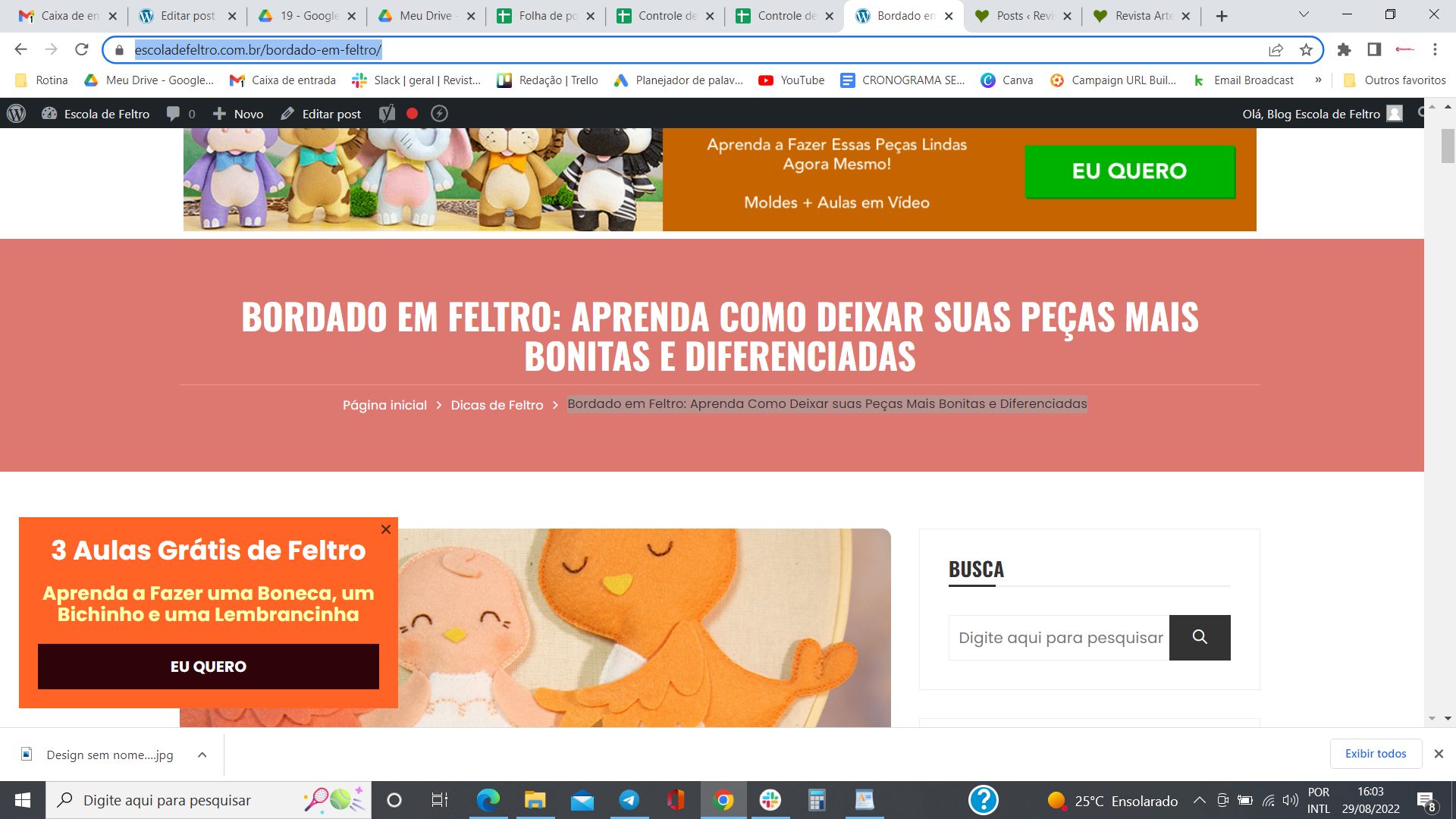Open Task View on taskbar

click(439, 801)
